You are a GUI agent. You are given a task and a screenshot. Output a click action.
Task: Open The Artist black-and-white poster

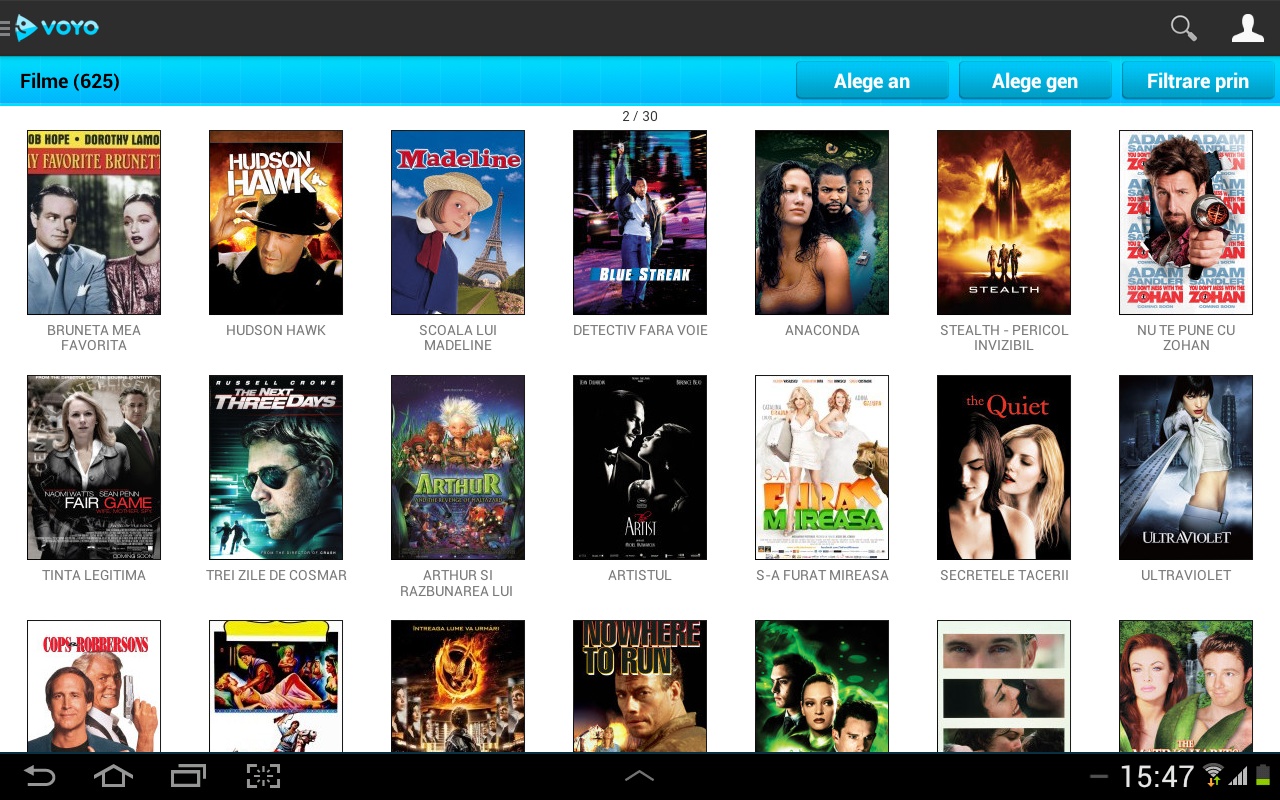(640, 467)
